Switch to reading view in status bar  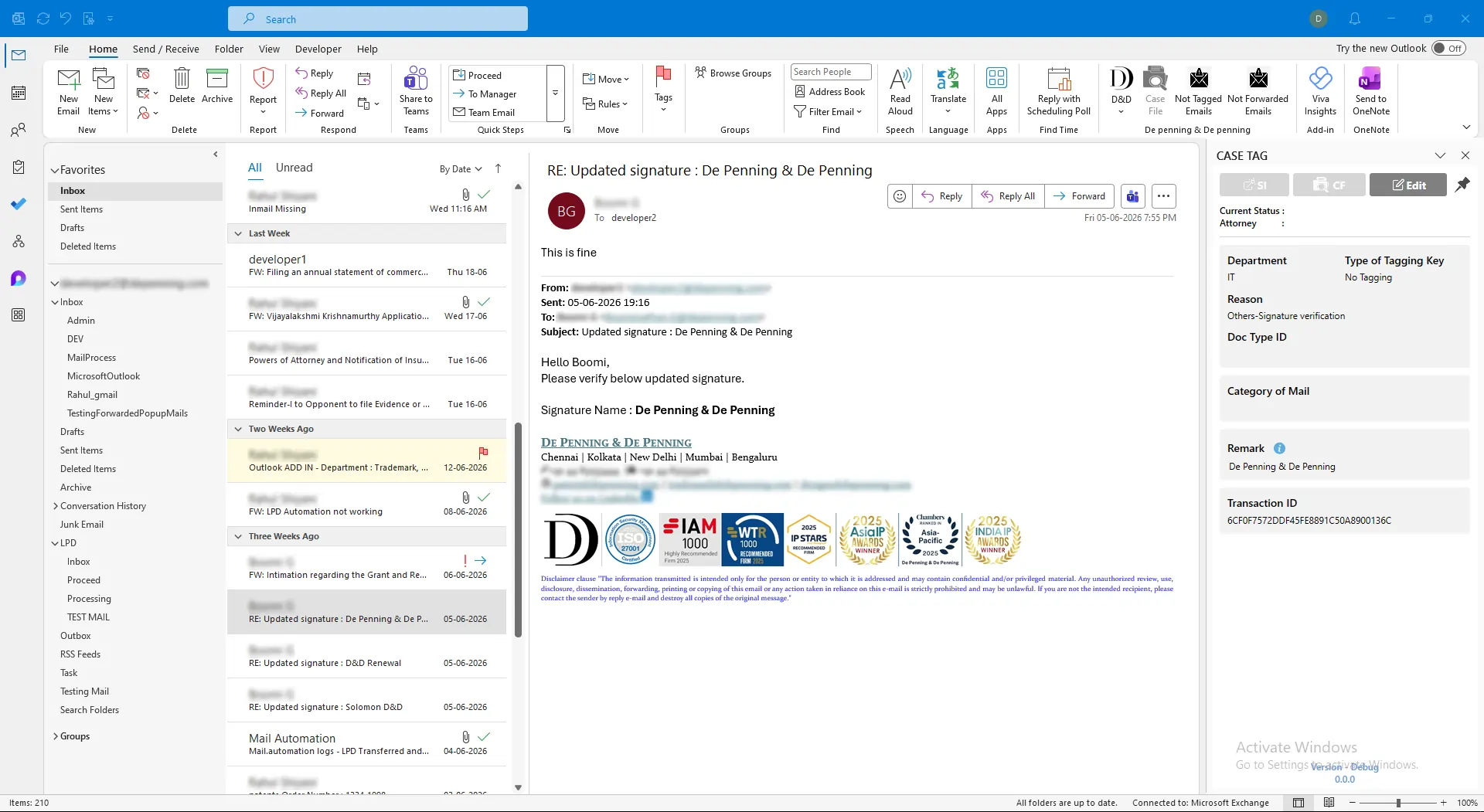click(1329, 803)
